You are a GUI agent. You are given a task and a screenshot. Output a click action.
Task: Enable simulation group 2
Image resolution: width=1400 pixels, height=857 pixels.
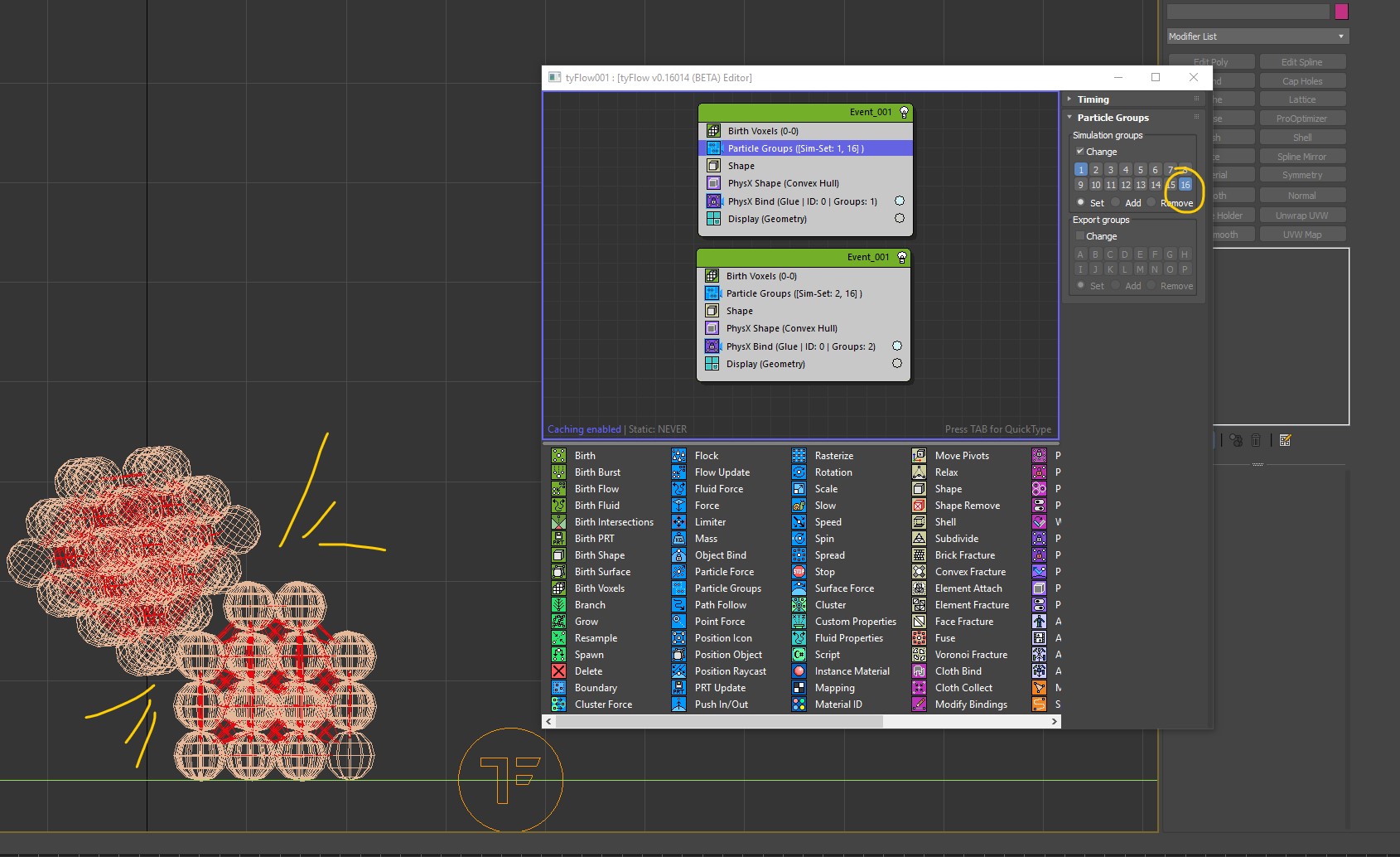coord(1096,170)
